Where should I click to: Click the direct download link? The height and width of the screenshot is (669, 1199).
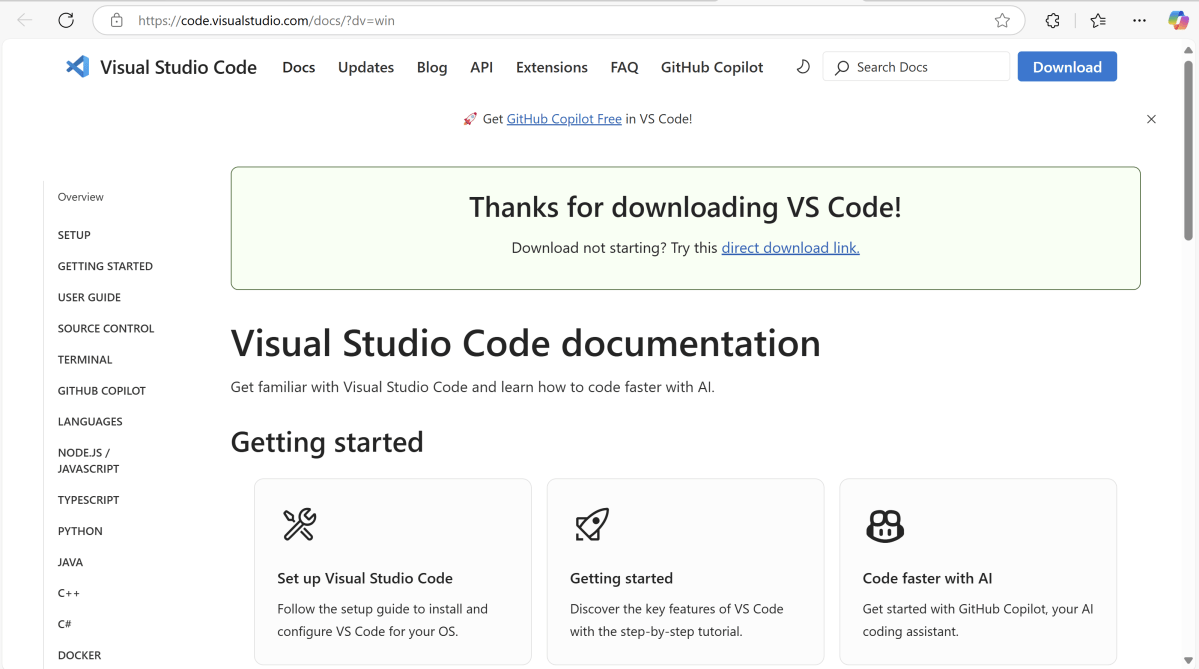pos(790,248)
